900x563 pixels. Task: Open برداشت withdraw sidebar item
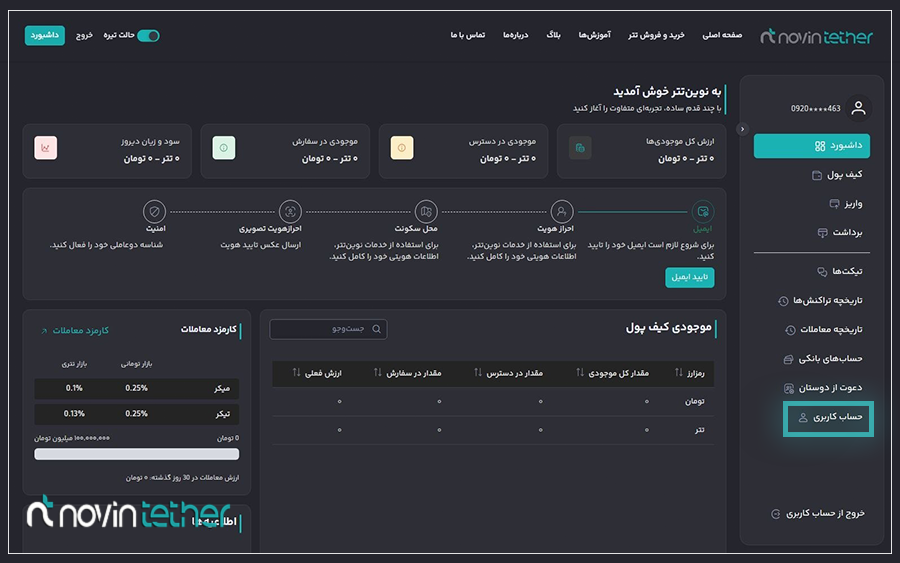(x=840, y=232)
